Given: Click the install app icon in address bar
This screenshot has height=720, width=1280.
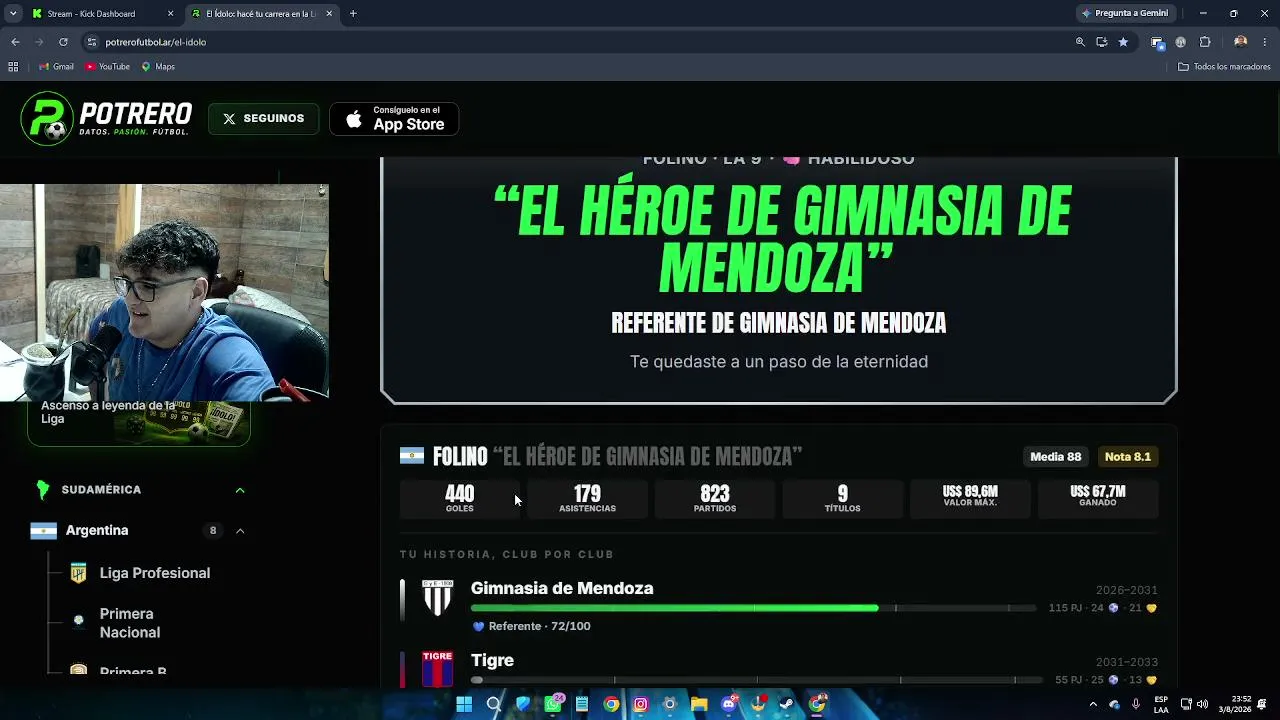Looking at the screenshot, I should pos(1101,42).
